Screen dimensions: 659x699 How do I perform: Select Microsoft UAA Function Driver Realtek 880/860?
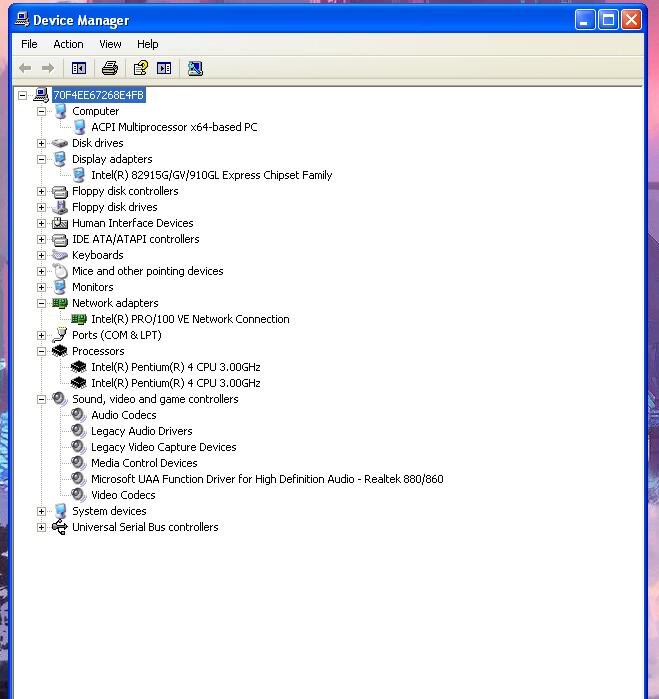tap(267, 479)
